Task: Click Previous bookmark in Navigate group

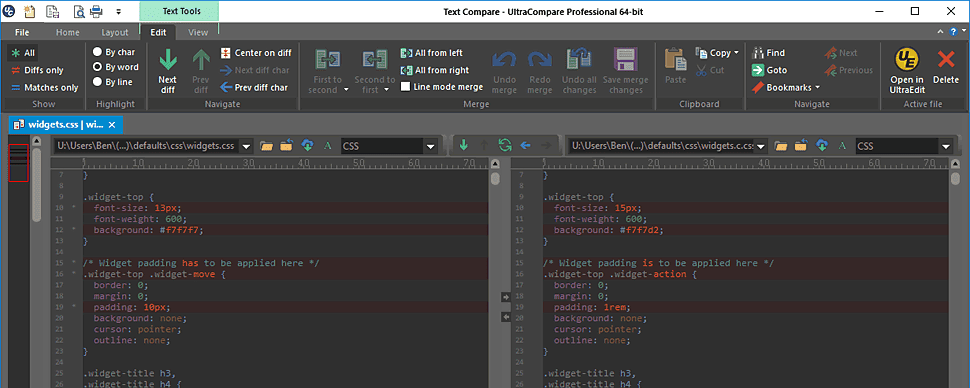Action: (848, 70)
